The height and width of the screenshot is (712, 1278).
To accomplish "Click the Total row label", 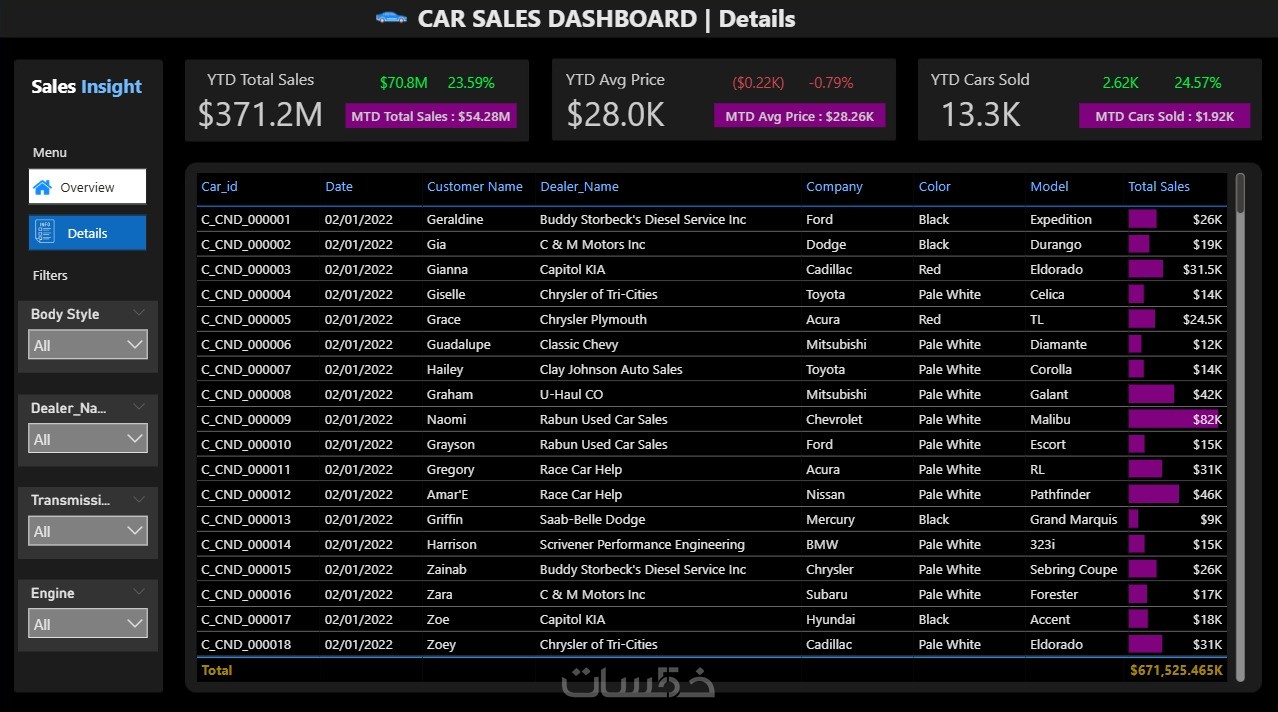I will click(x=217, y=670).
